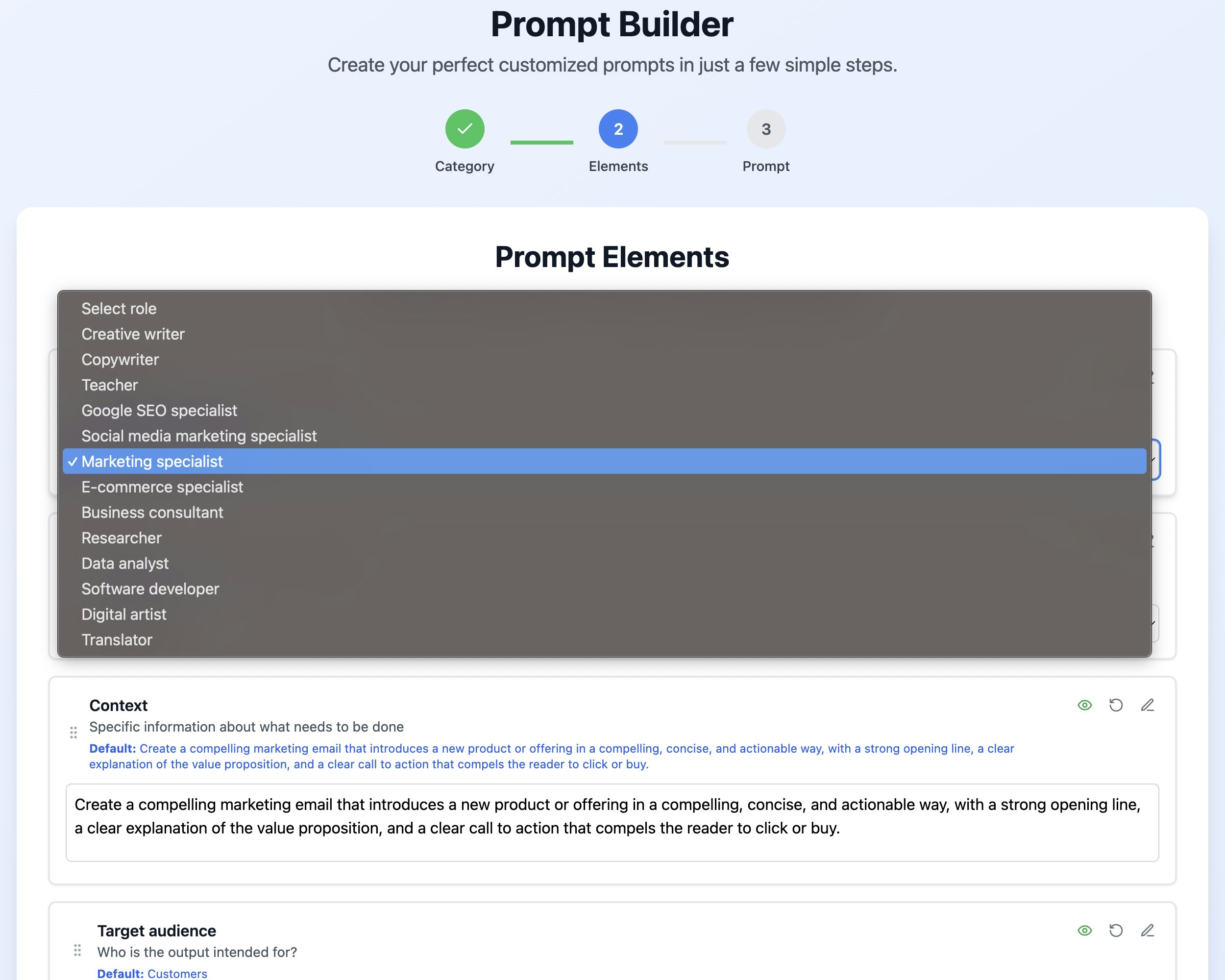Choose Google SEO specialist role
The height and width of the screenshot is (980, 1225).
click(x=159, y=410)
